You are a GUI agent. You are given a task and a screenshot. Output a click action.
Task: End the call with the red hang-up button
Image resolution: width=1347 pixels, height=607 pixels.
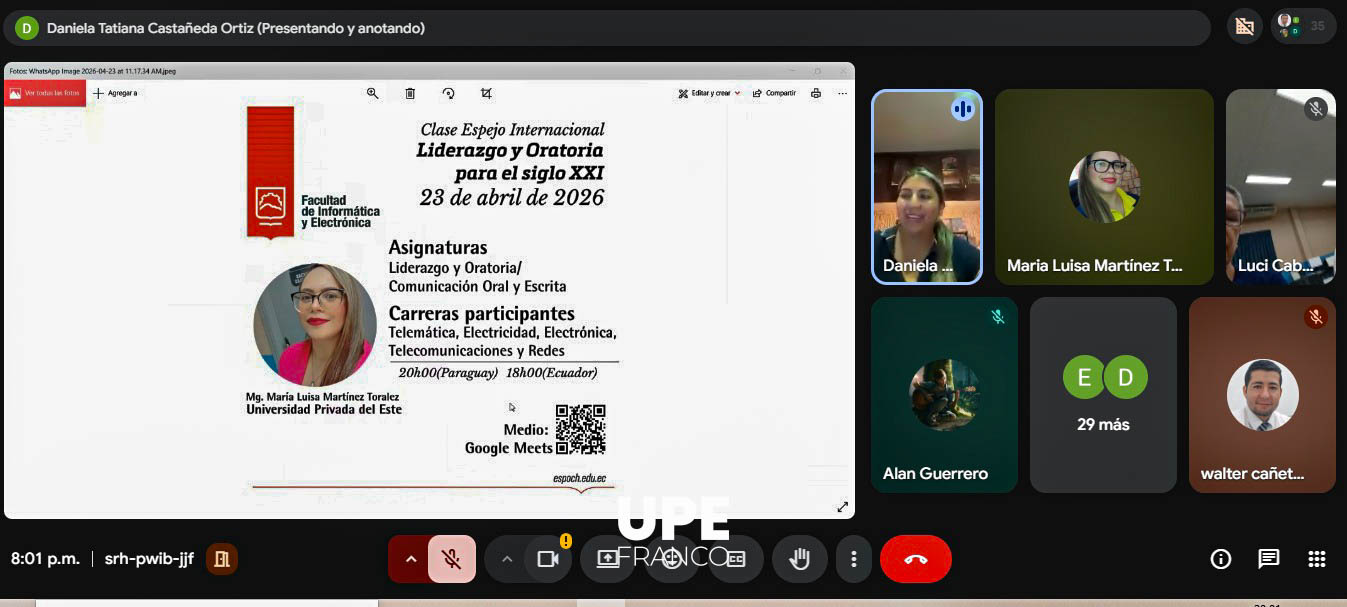pos(915,559)
